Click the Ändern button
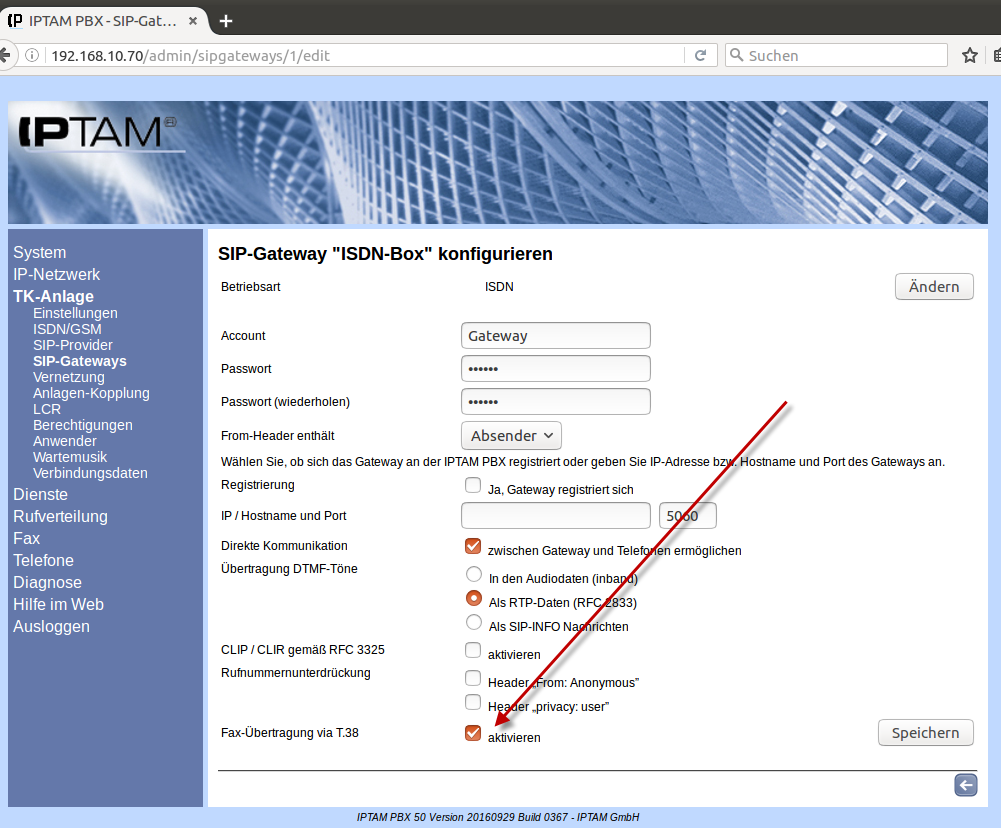1001x828 pixels. click(x=933, y=287)
